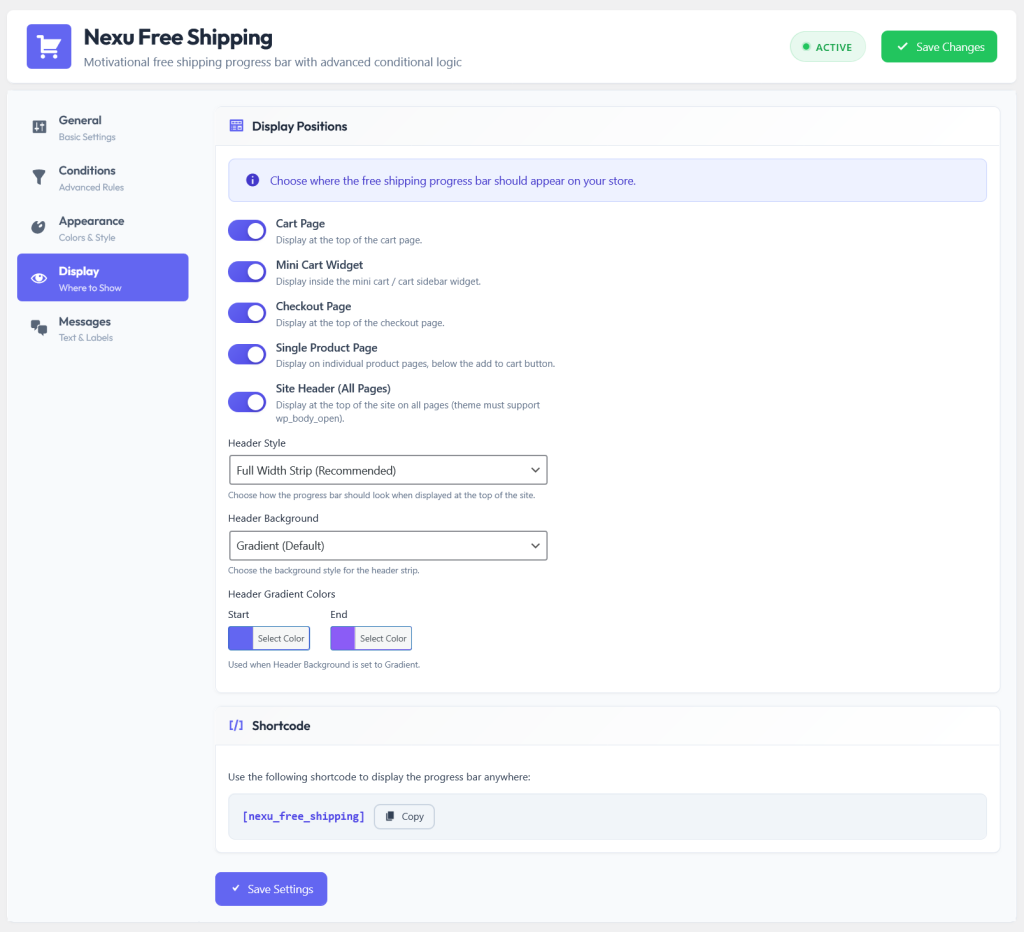1024x932 pixels.
Task: Expand the Header Background dropdown
Action: (x=388, y=545)
